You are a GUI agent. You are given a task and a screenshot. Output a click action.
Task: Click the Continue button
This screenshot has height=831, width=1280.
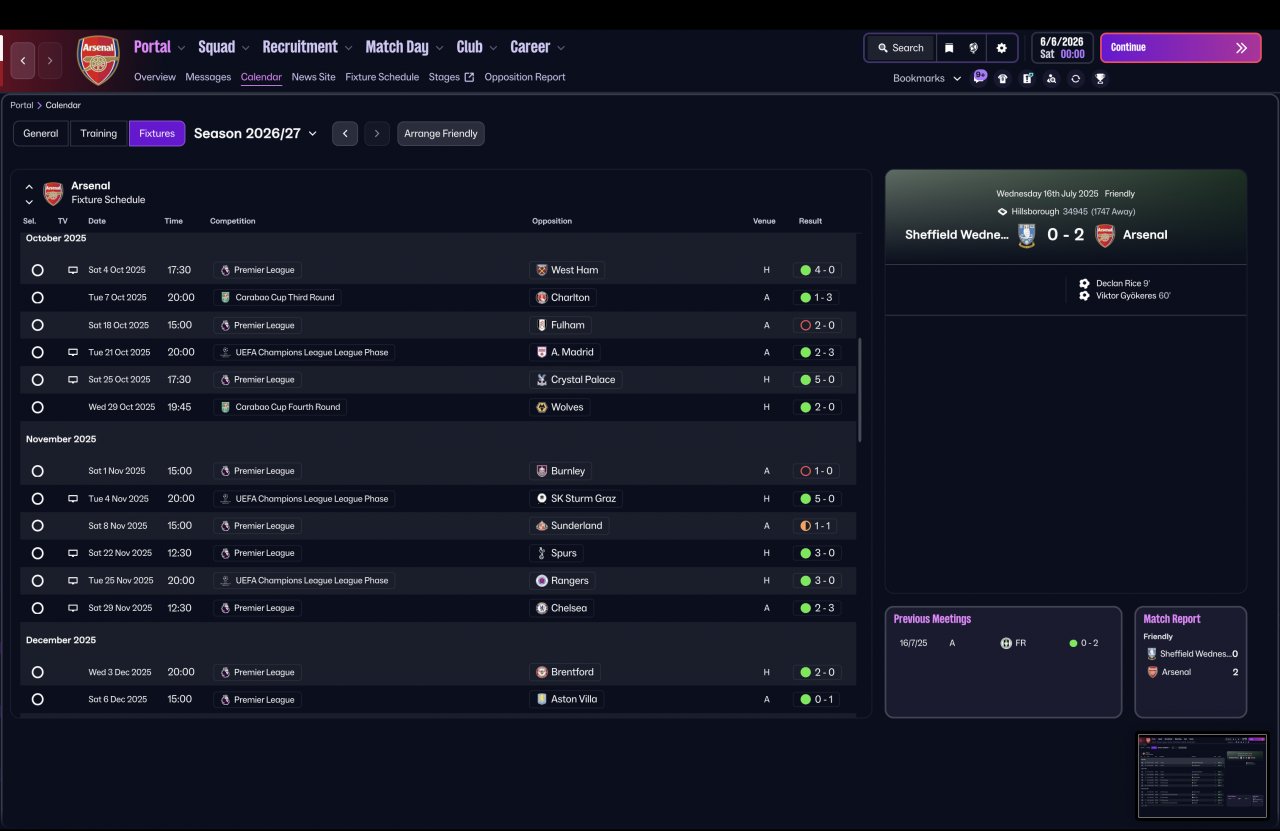1181,48
